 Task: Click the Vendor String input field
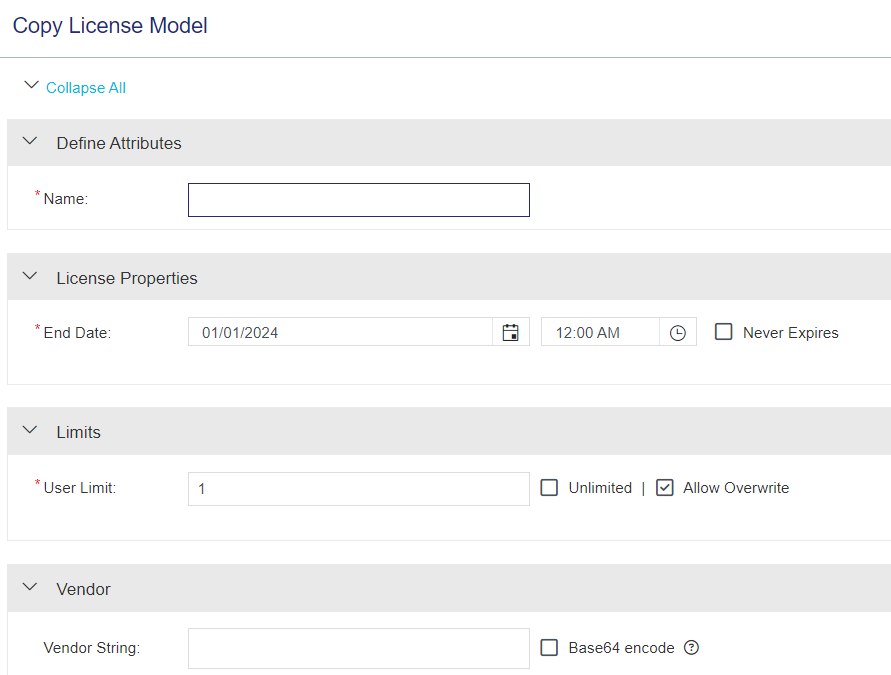[x=359, y=648]
